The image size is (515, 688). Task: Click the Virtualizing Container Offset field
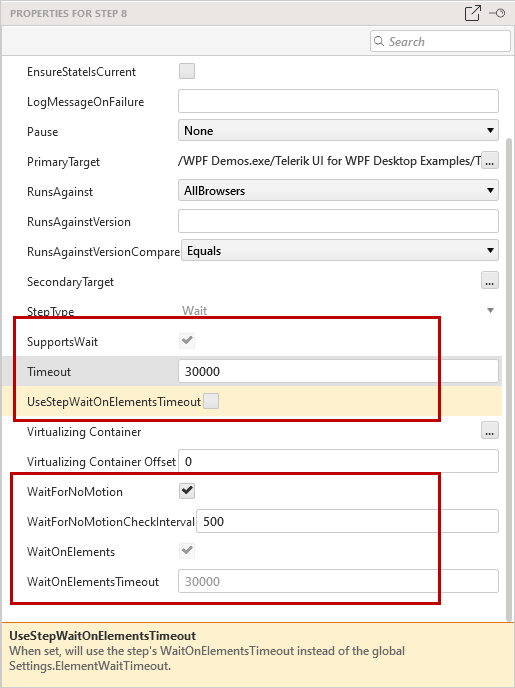click(338, 461)
